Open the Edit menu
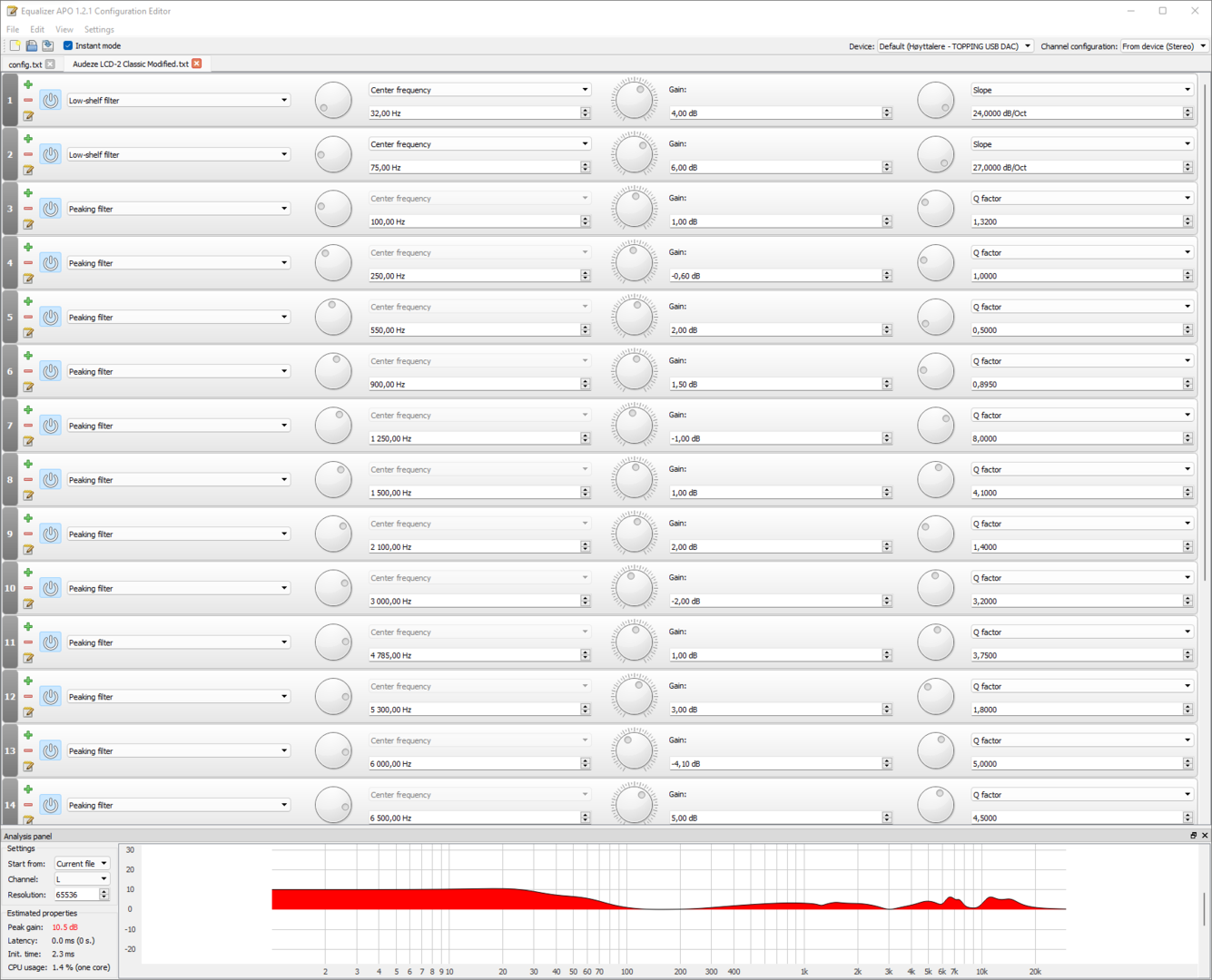 coord(37,29)
